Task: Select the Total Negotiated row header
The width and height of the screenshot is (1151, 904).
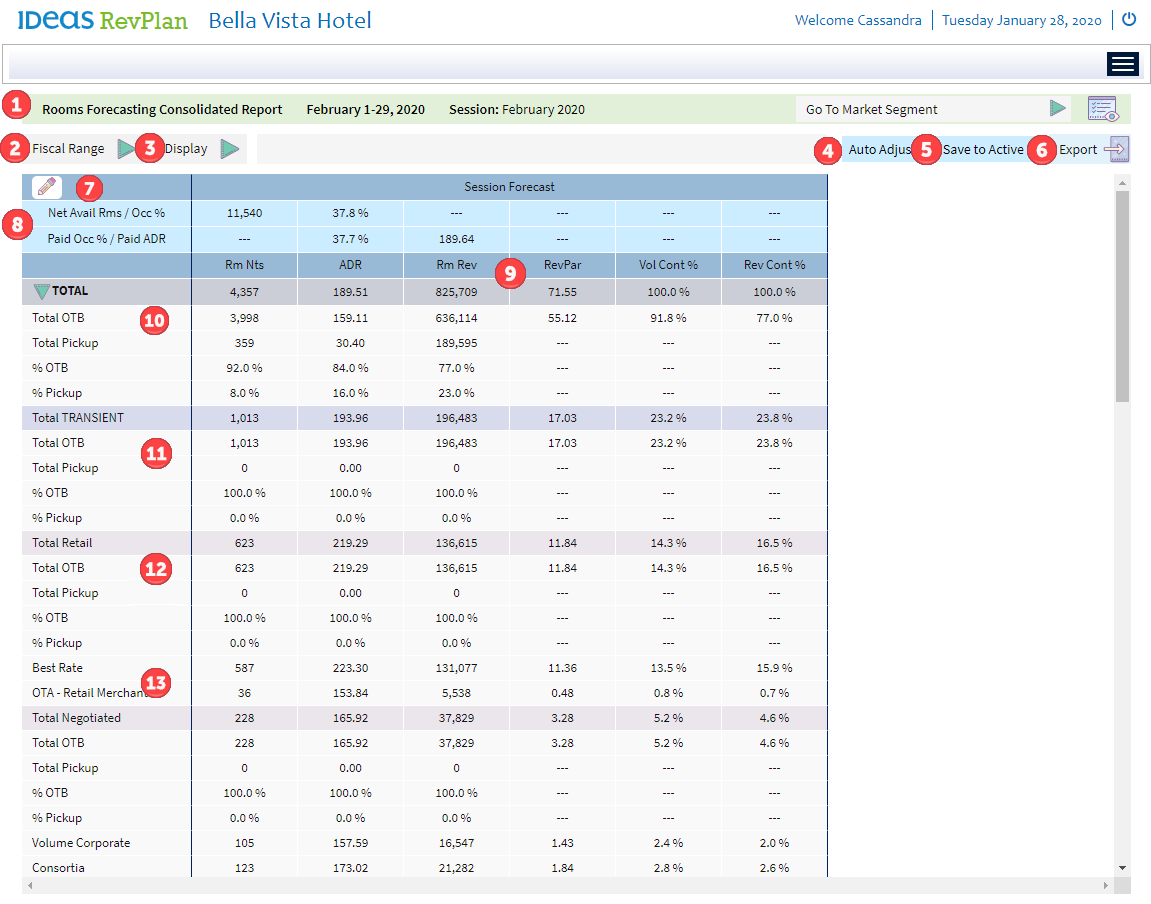Action: click(76, 718)
